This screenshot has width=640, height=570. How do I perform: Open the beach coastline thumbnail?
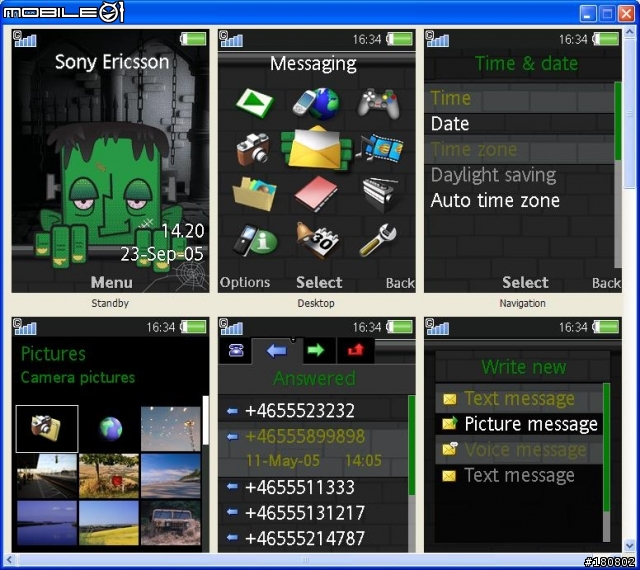pos(171,476)
